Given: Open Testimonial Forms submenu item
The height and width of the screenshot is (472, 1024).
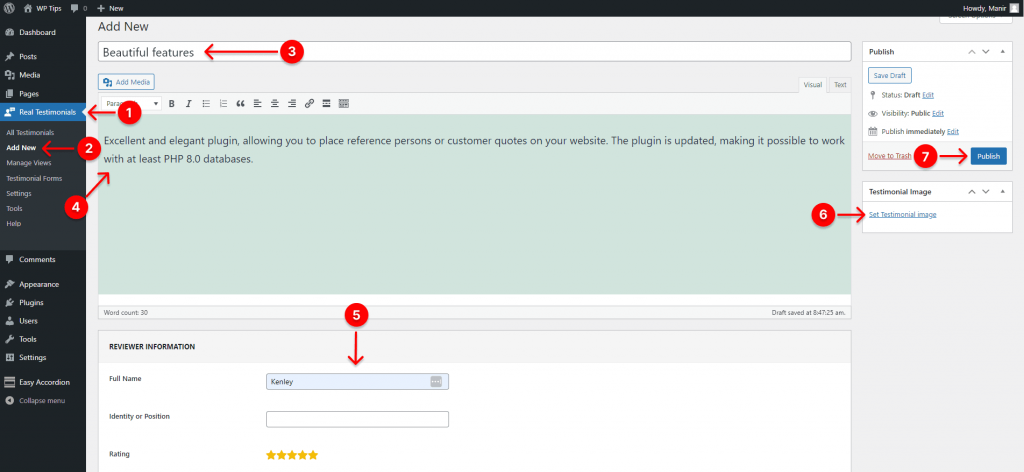Looking at the screenshot, I should click(34, 178).
